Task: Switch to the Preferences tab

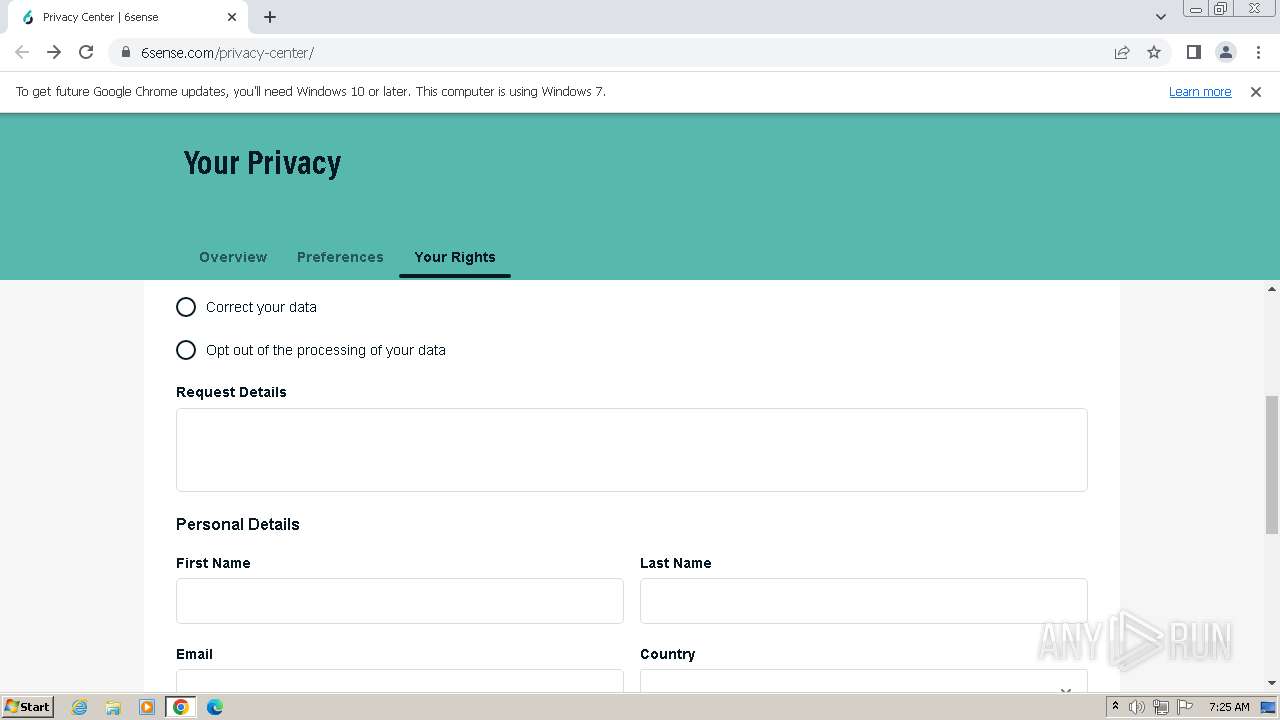Action: pos(340,257)
